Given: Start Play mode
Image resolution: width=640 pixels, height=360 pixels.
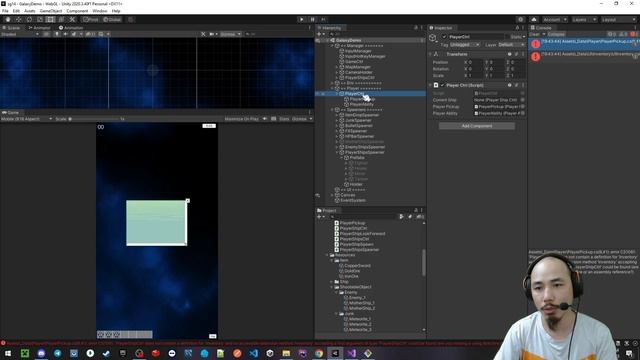Looking at the screenshot, I should (x=302, y=19).
